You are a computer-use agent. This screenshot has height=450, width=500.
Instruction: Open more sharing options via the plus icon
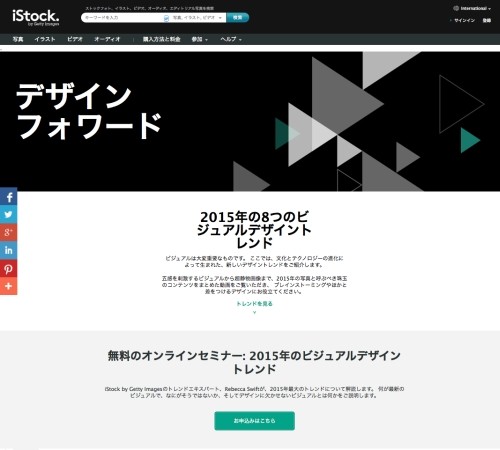8,286
